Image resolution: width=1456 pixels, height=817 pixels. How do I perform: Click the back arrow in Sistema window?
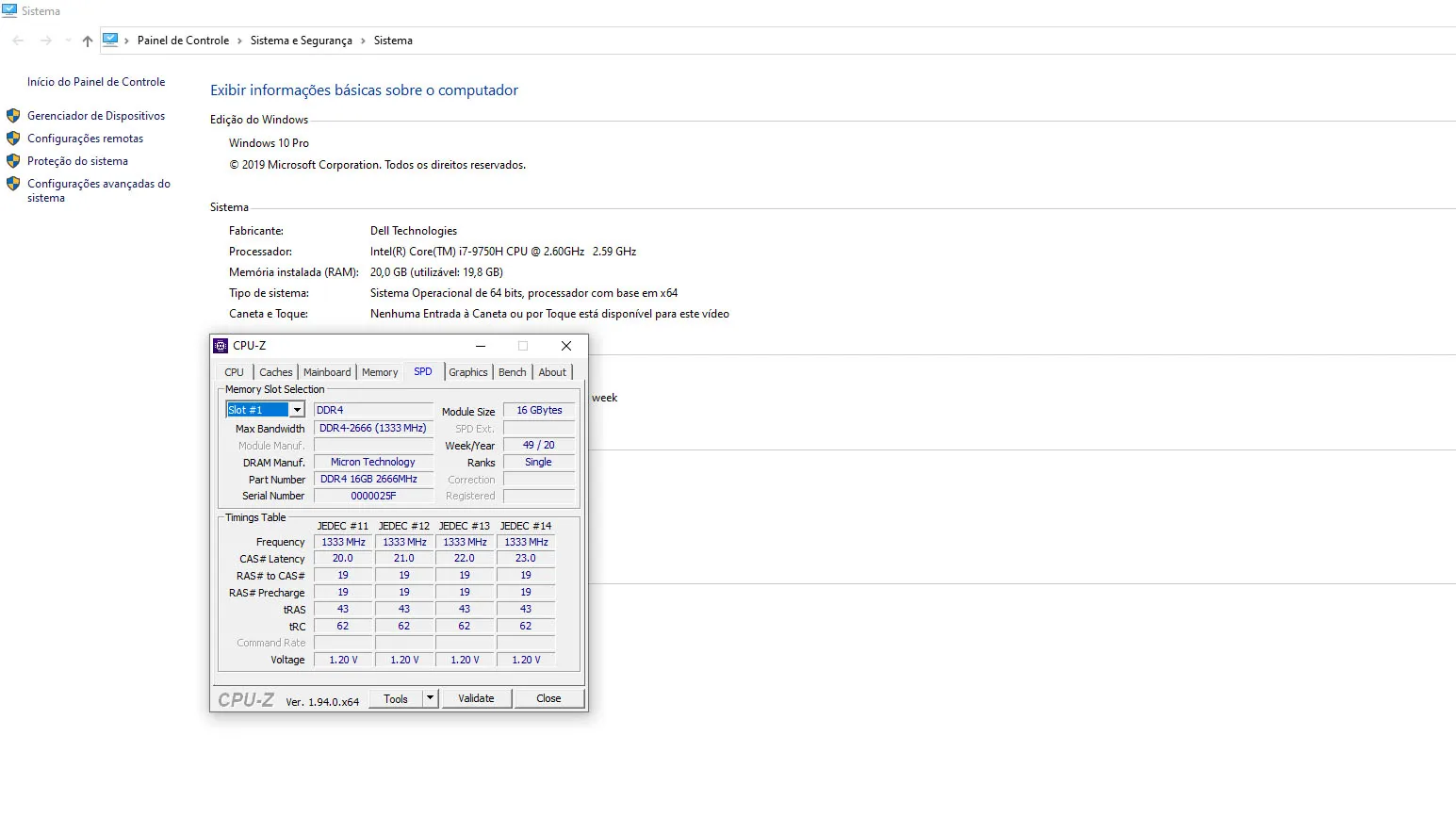18,41
